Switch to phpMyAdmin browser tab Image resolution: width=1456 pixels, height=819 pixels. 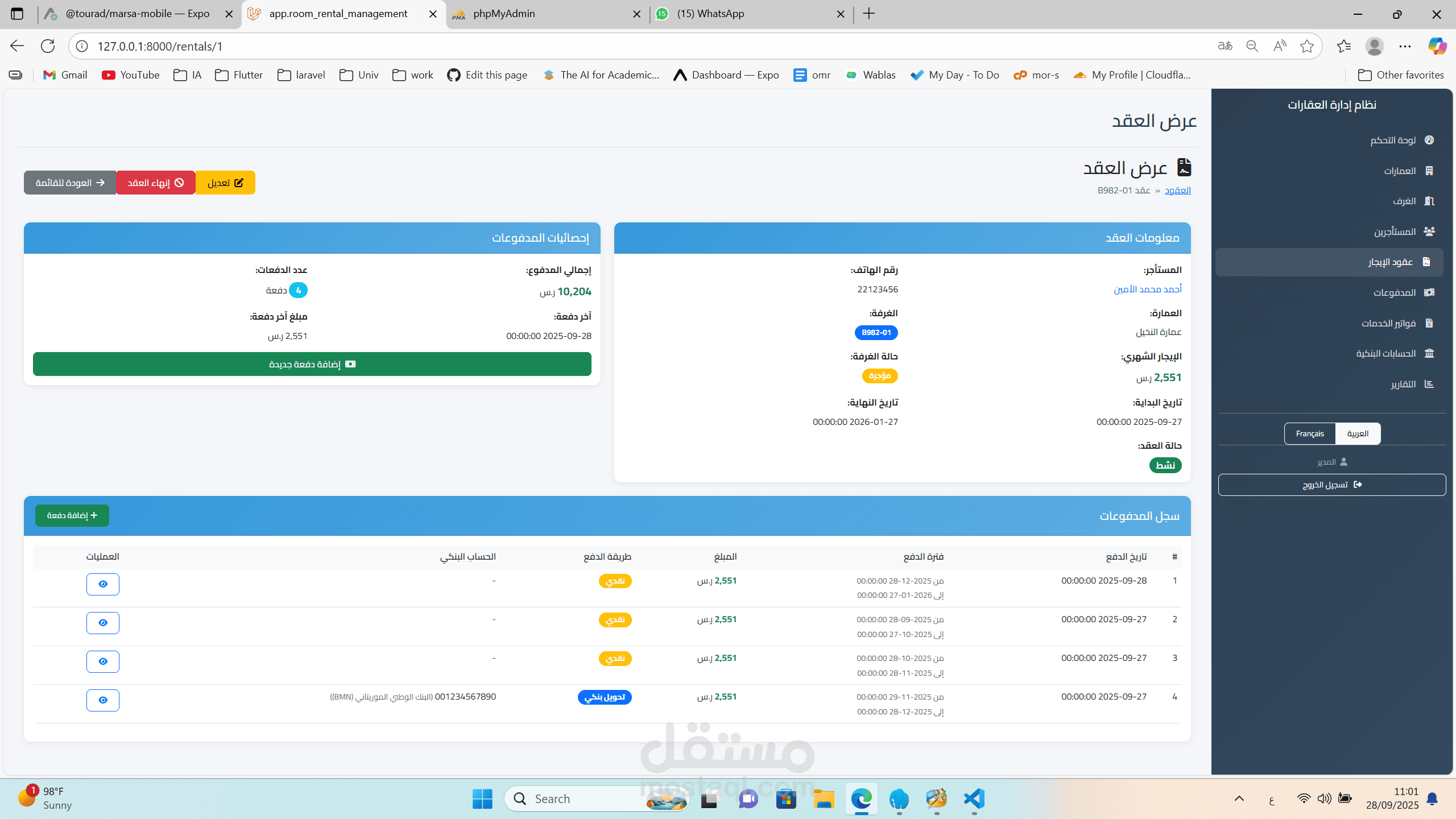pos(504,14)
